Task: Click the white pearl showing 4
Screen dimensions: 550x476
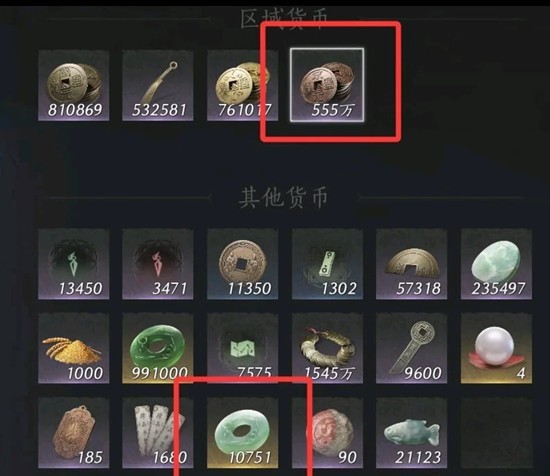Action: point(496,348)
